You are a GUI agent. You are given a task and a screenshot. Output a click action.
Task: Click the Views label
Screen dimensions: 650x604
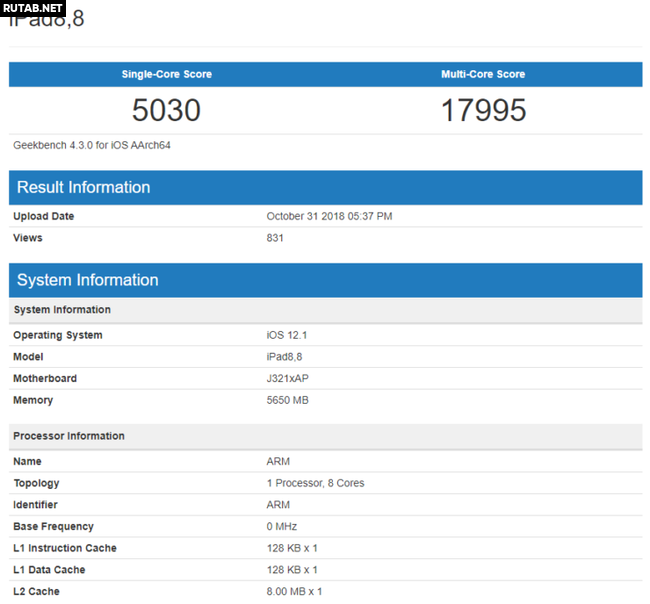pos(28,238)
